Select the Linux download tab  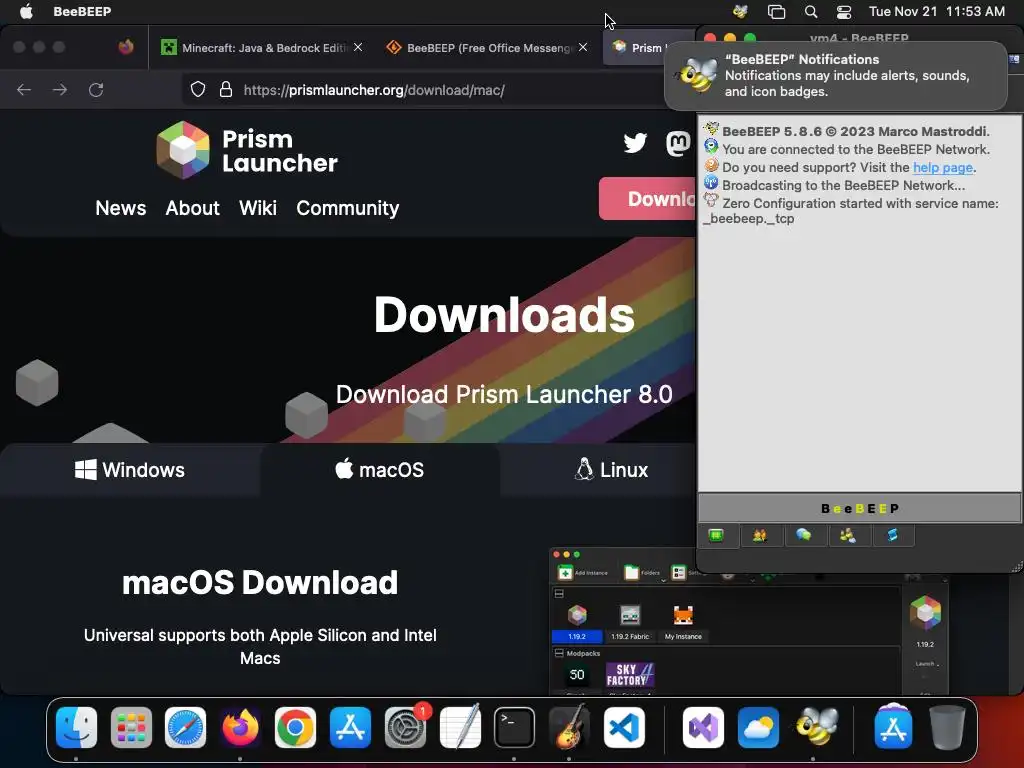[611, 470]
